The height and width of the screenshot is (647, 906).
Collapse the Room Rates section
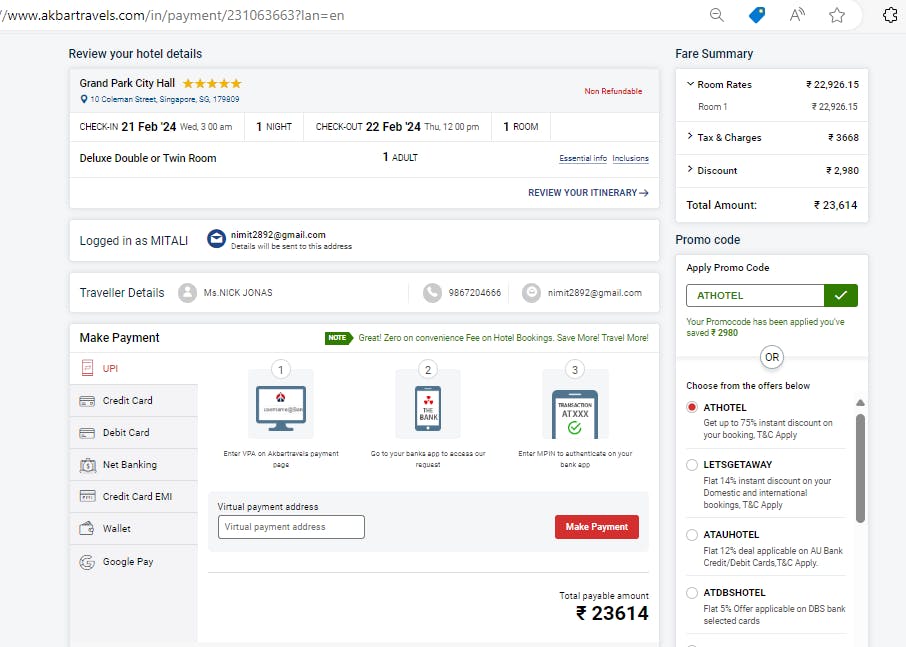(690, 84)
